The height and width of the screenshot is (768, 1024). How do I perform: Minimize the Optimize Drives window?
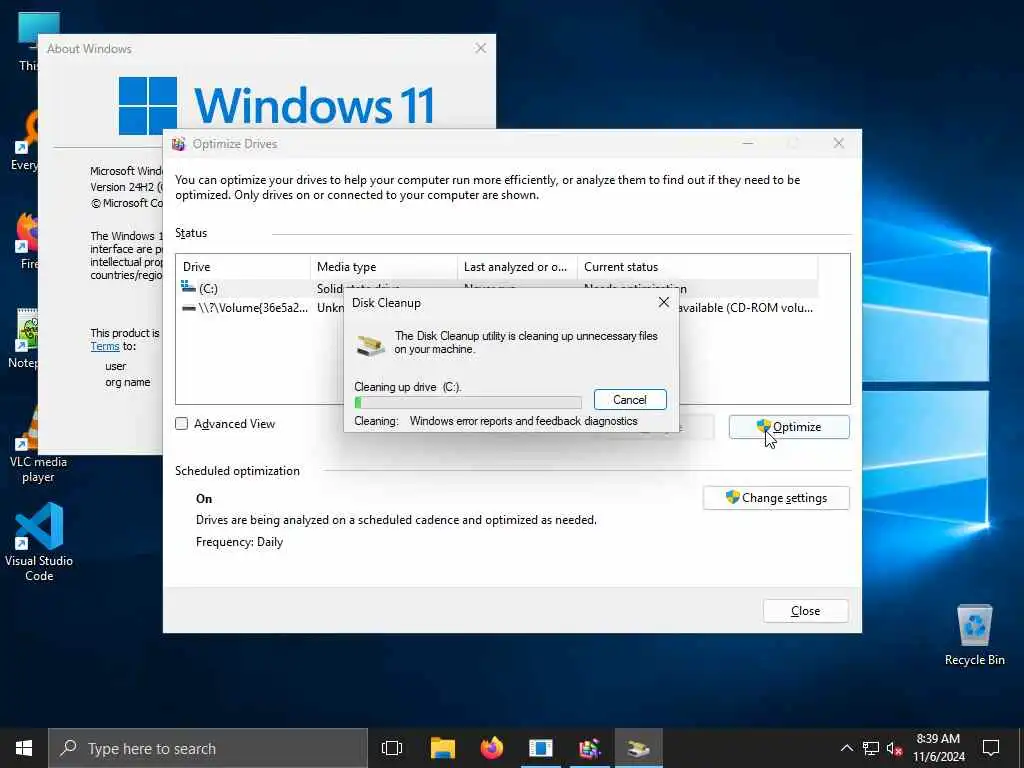748,143
